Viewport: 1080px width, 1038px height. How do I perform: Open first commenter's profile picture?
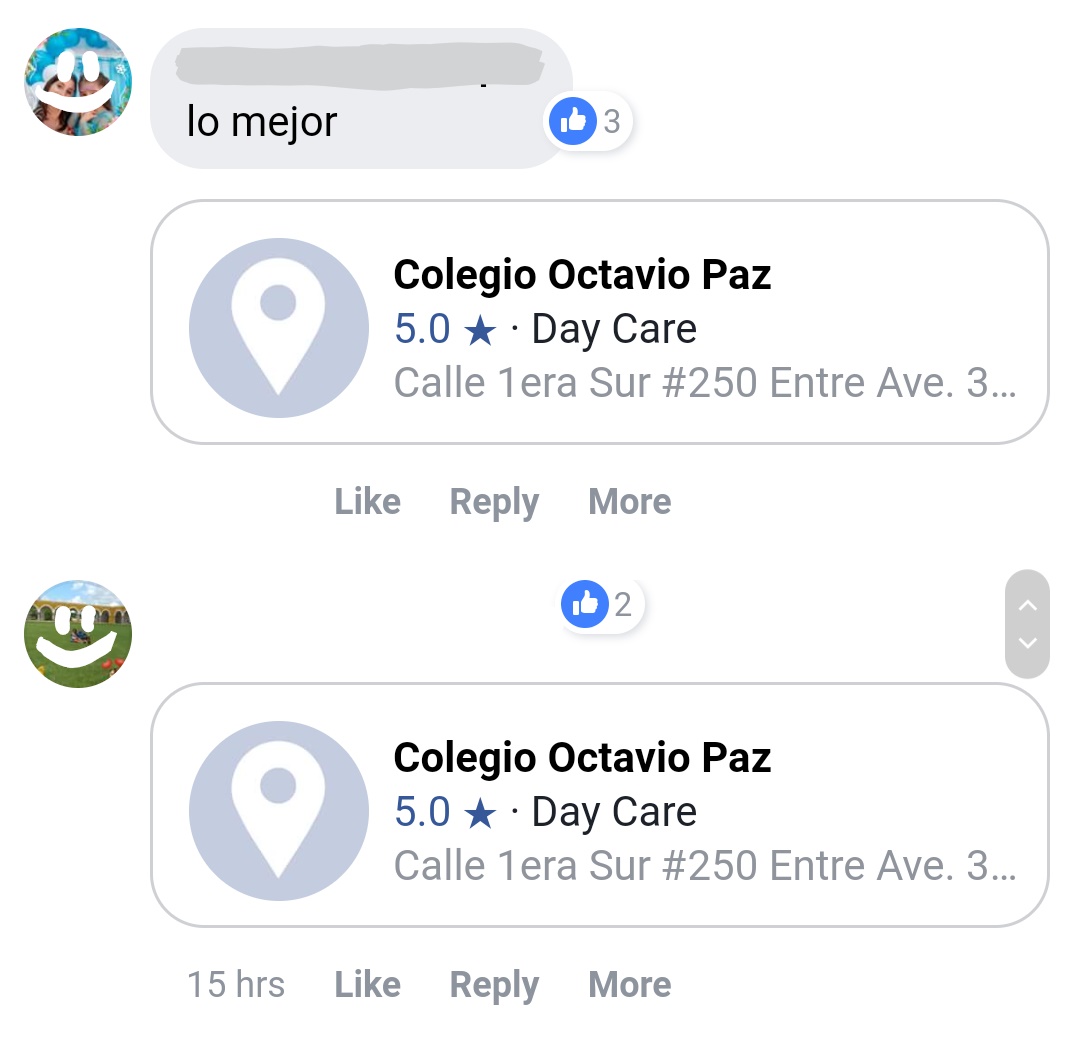click(78, 82)
